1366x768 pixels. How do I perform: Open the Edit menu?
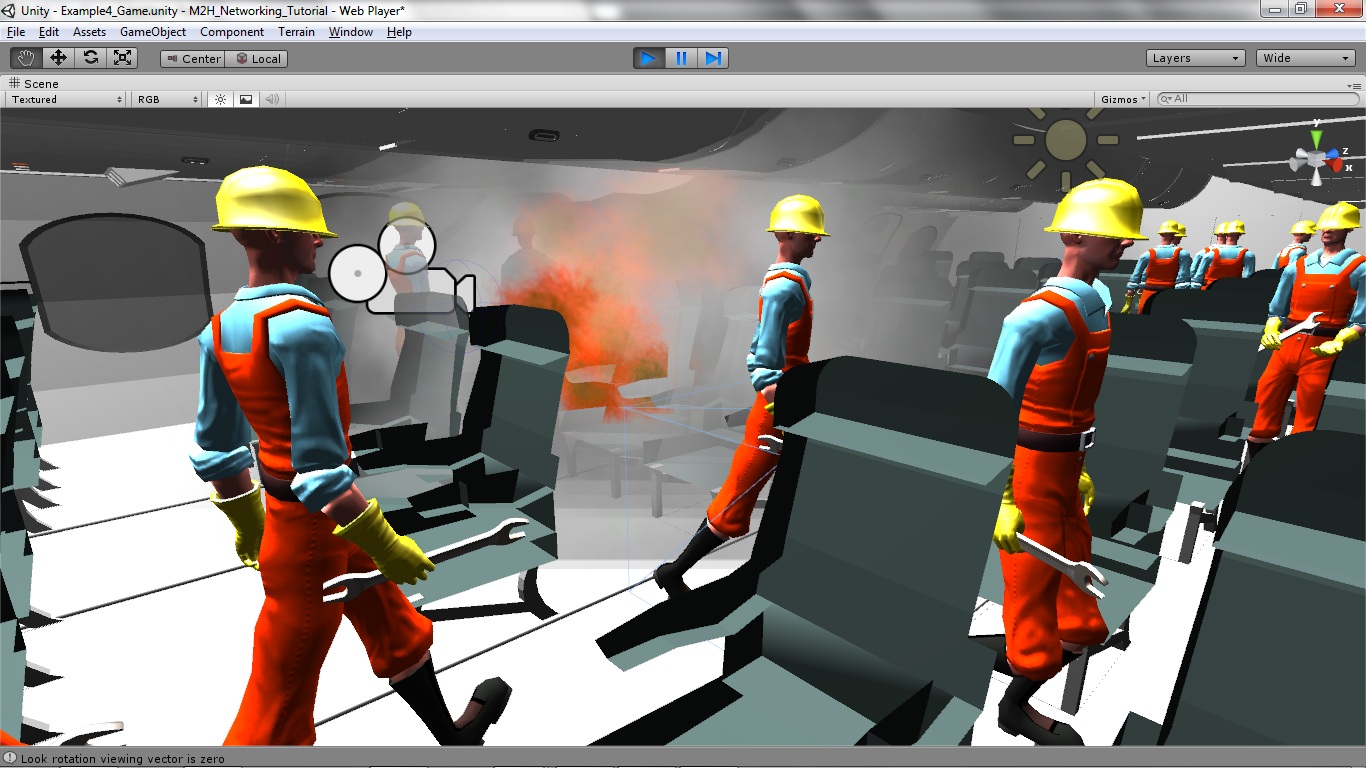coord(49,32)
